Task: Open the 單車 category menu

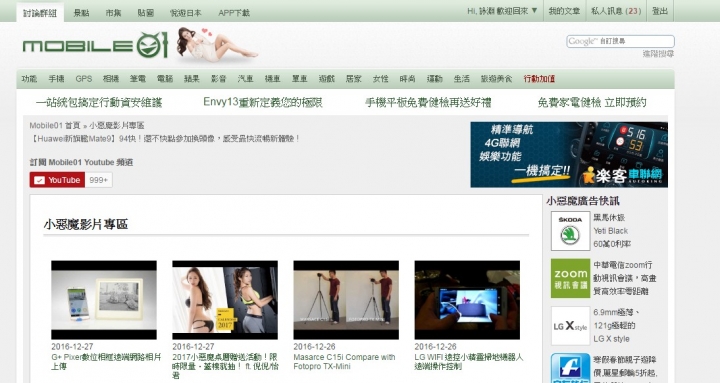Action: [x=299, y=79]
